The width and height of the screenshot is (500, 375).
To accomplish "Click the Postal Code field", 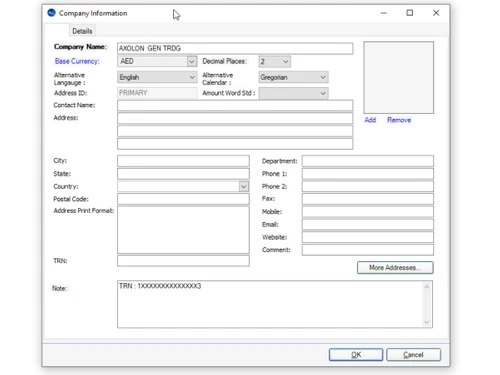I will pos(183,199).
